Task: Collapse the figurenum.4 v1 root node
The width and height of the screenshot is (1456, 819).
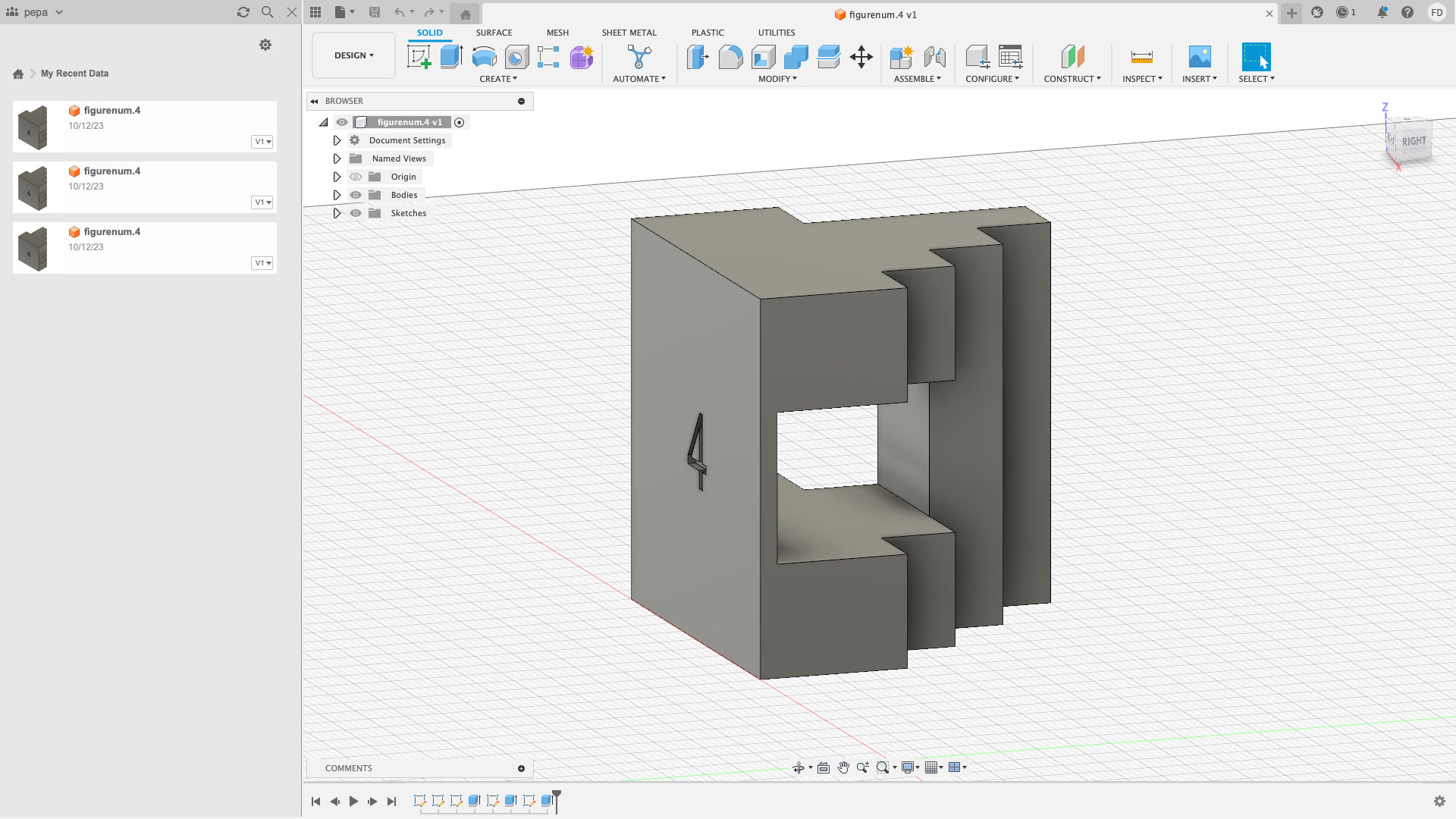Action: point(324,122)
